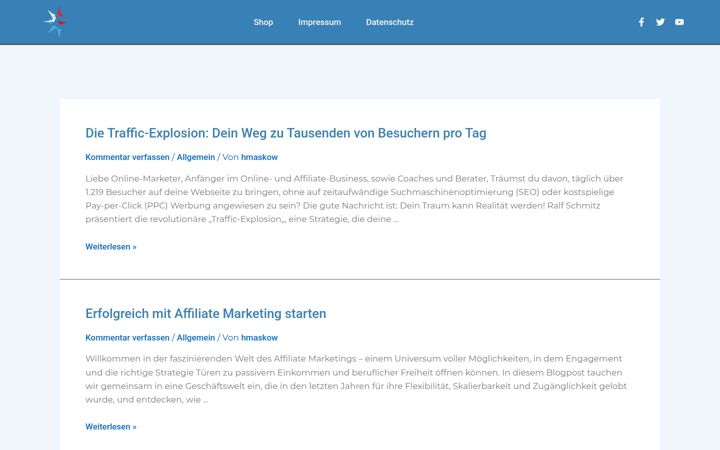Image resolution: width=720 pixels, height=450 pixels.
Task: Open the Erfolgreich mit Affiliate Marketing title
Action: (x=206, y=314)
